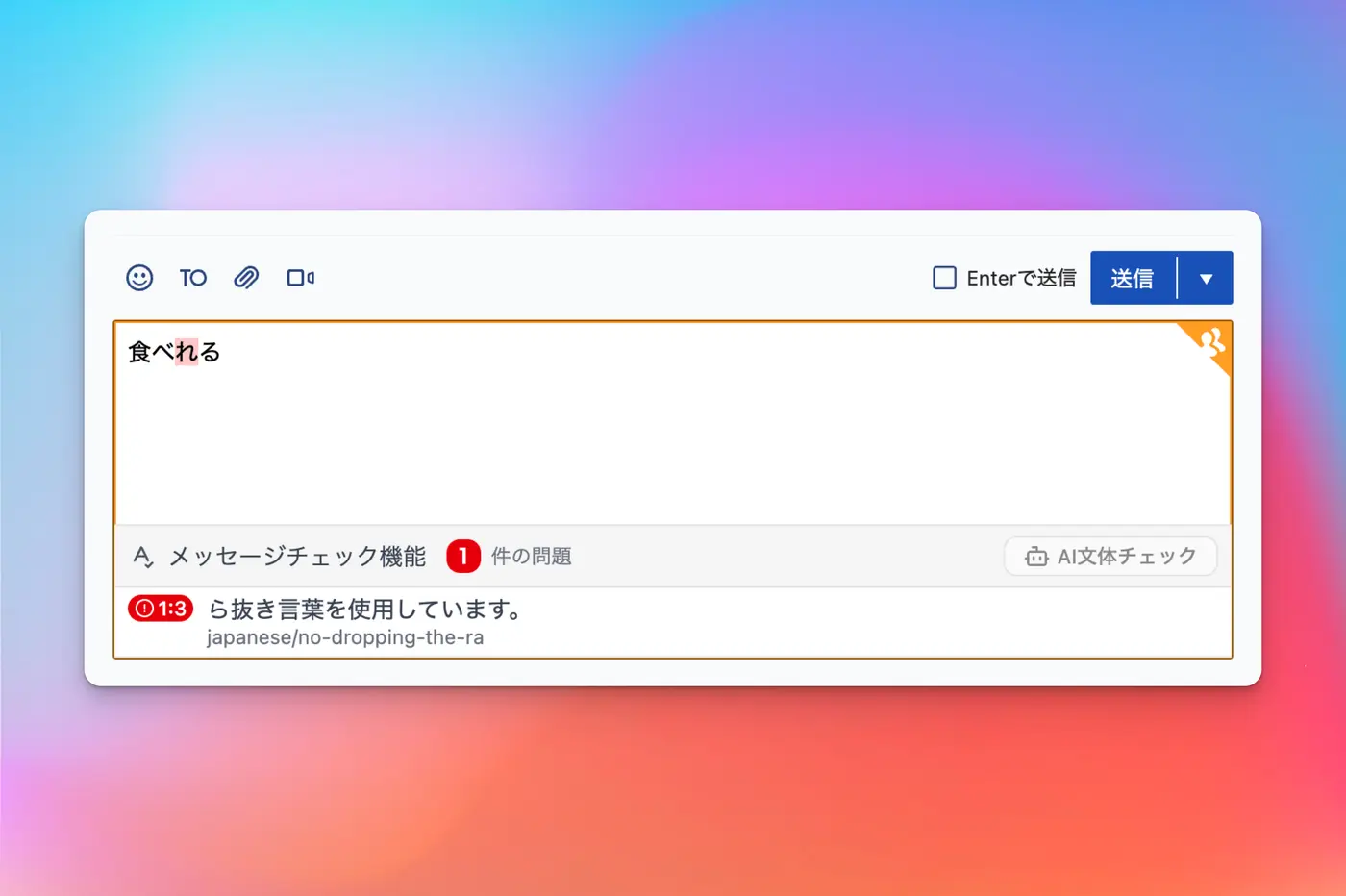1346x896 pixels.
Task: Click the red 1 issue count badge
Action: coord(463,557)
